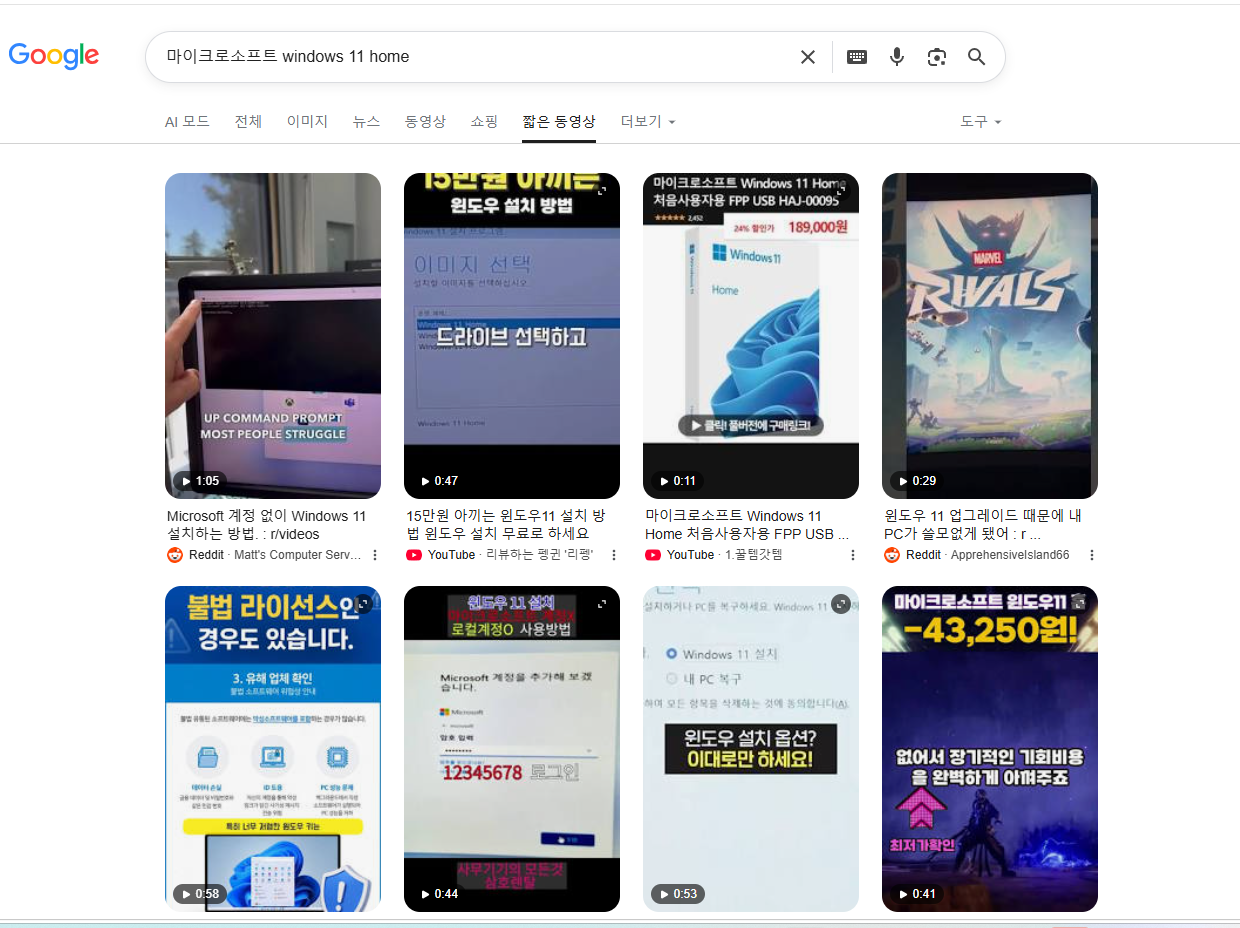Click the magnifying glass search button
The width and height of the screenshot is (1240, 928).
pos(977,57)
